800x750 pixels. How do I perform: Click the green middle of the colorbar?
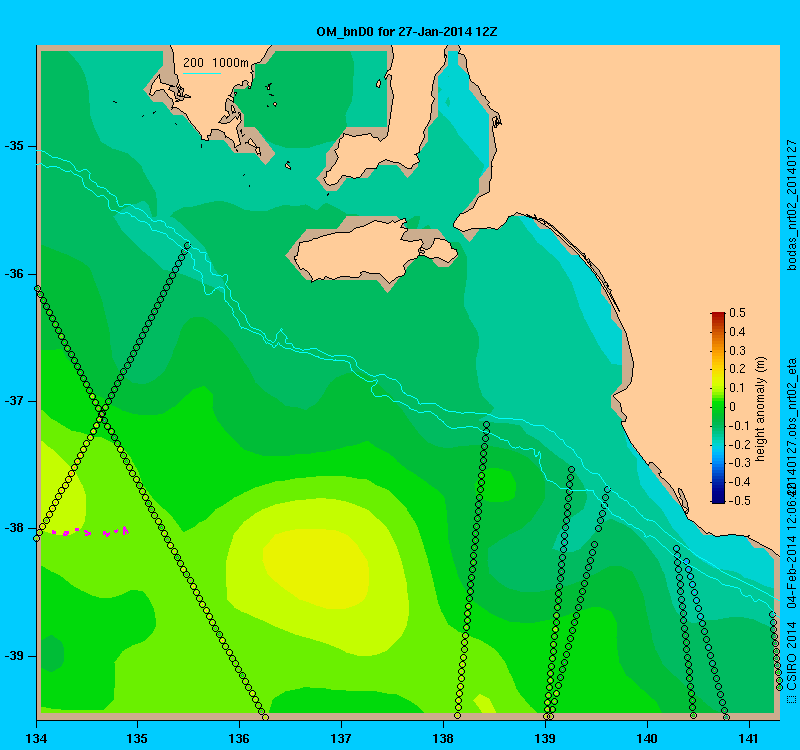[x=718, y=407]
